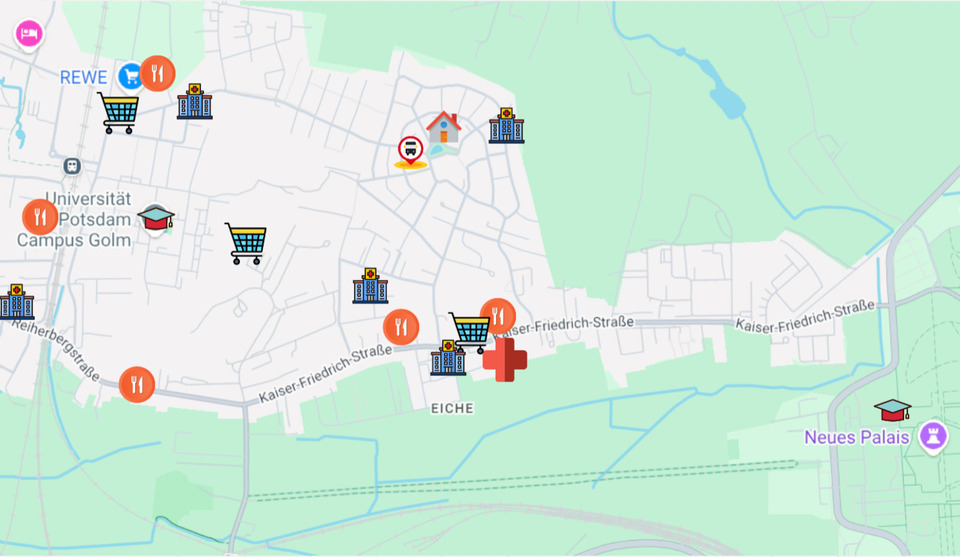Click the Neues Palais label
The height and width of the screenshot is (557, 960).
(857, 437)
